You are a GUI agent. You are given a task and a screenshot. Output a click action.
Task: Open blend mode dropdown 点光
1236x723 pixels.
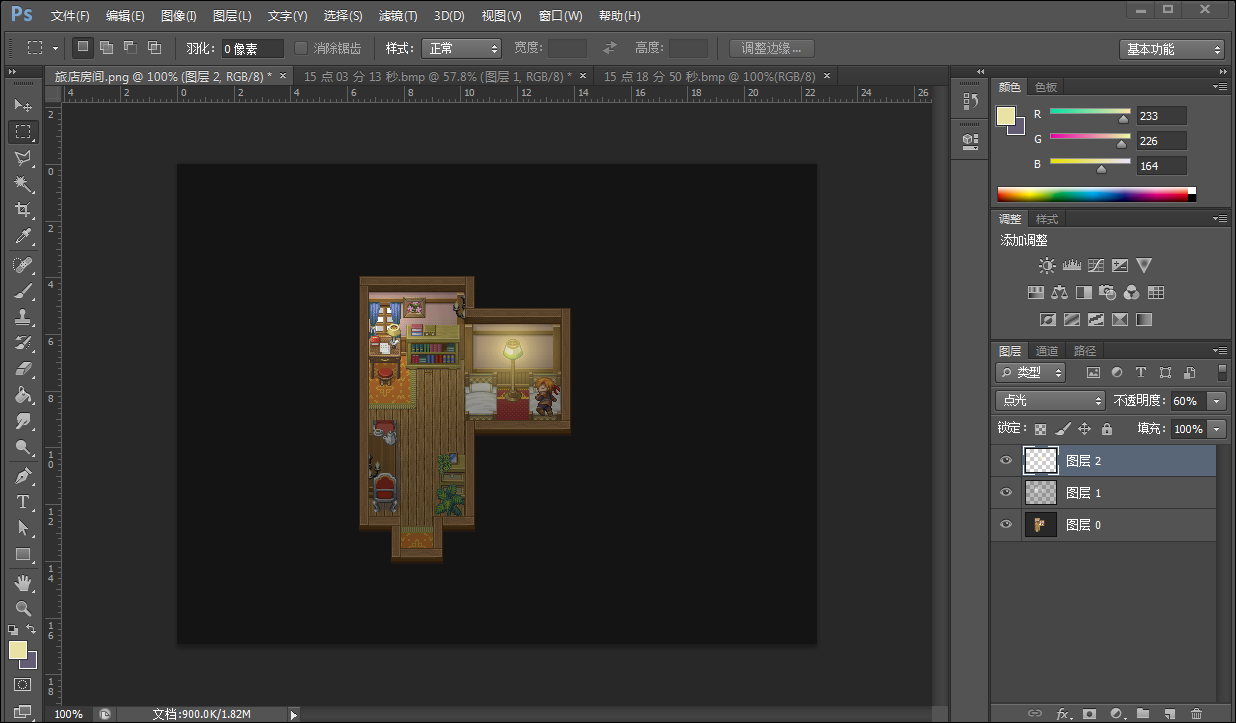click(1050, 401)
